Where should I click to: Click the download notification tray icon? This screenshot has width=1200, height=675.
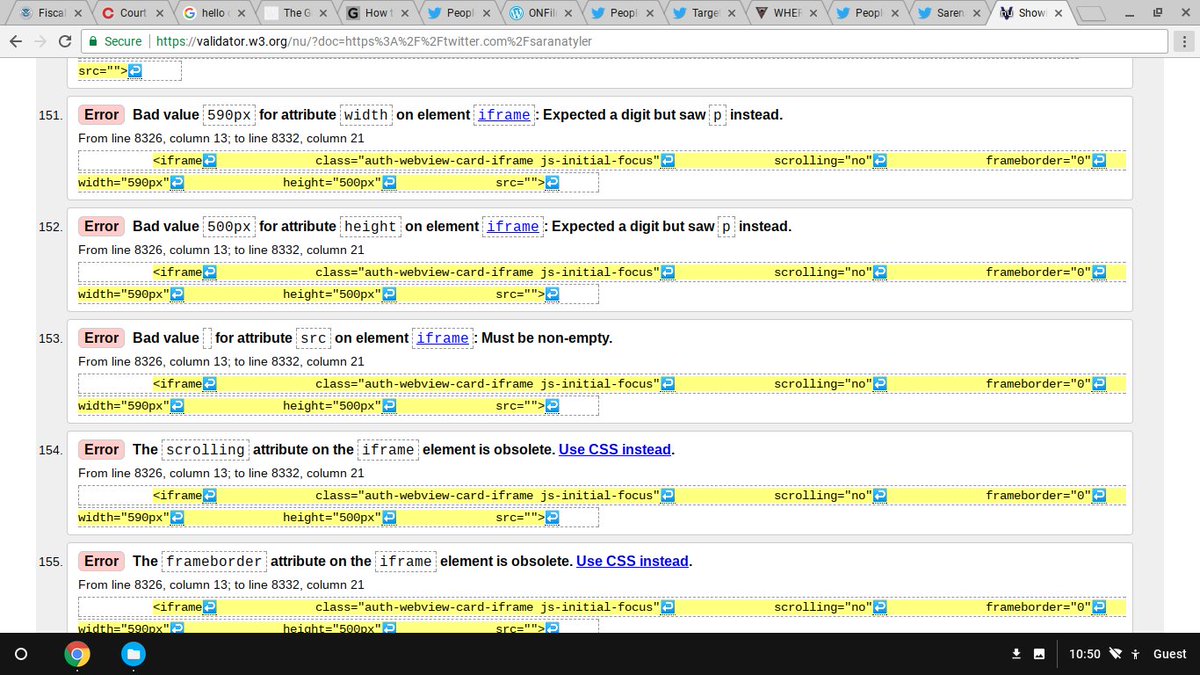pos(1016,654)
